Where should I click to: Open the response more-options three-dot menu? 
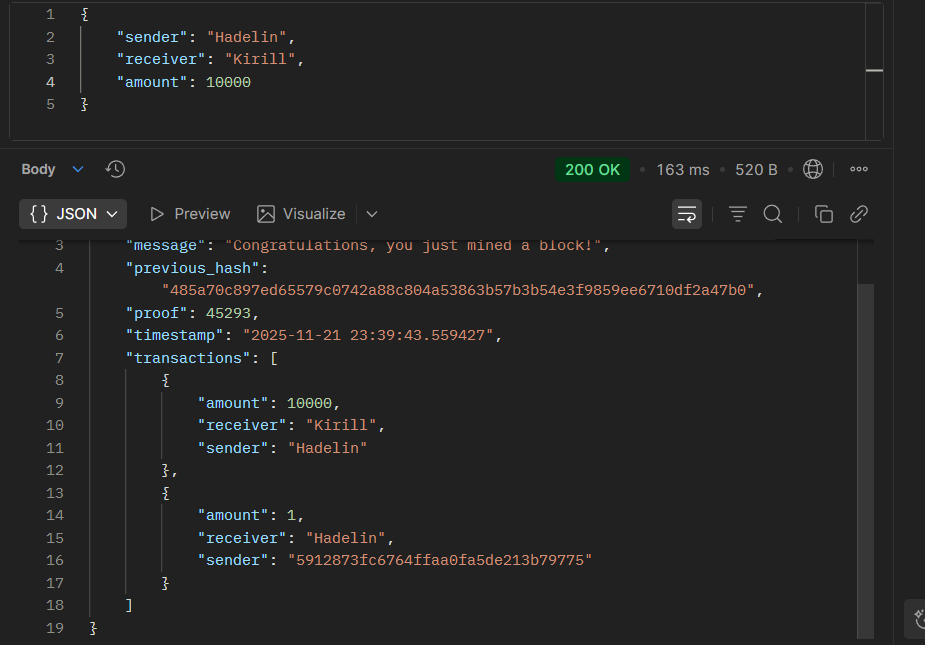858,169
